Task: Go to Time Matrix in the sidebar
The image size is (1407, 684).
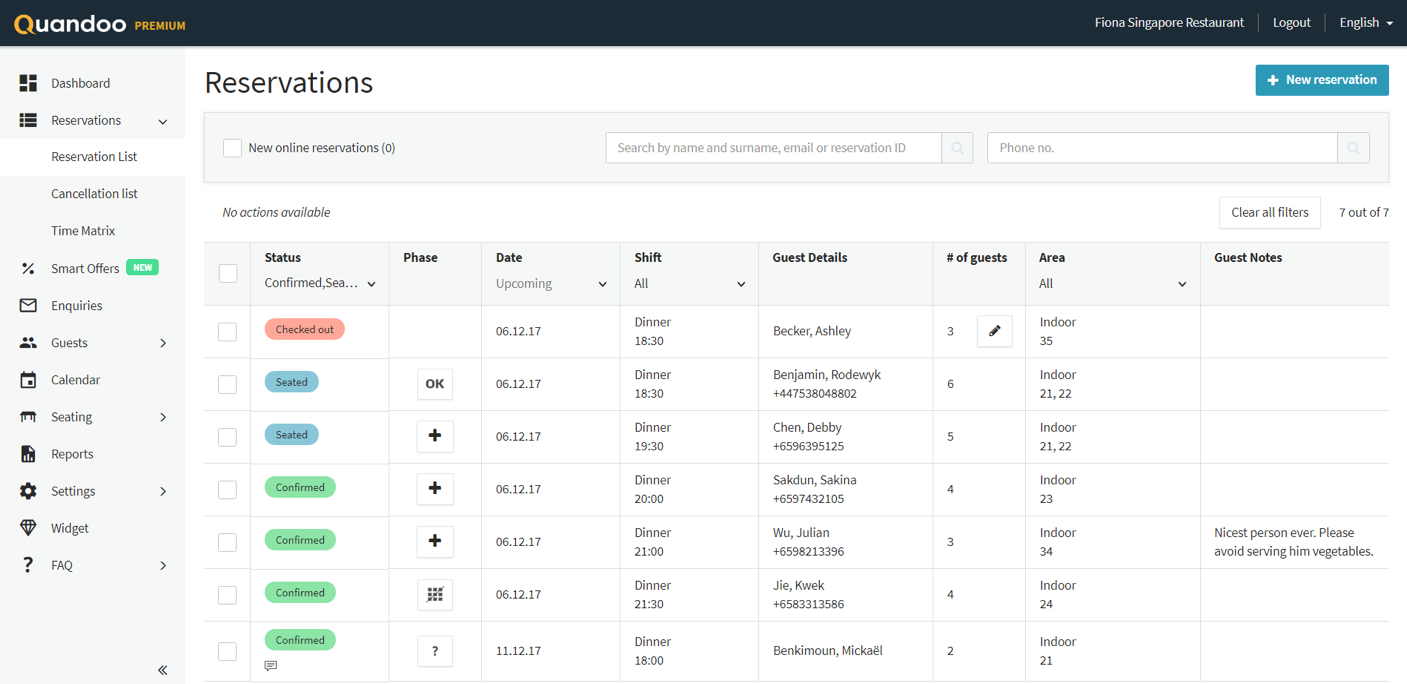Action: click(83, 231)
